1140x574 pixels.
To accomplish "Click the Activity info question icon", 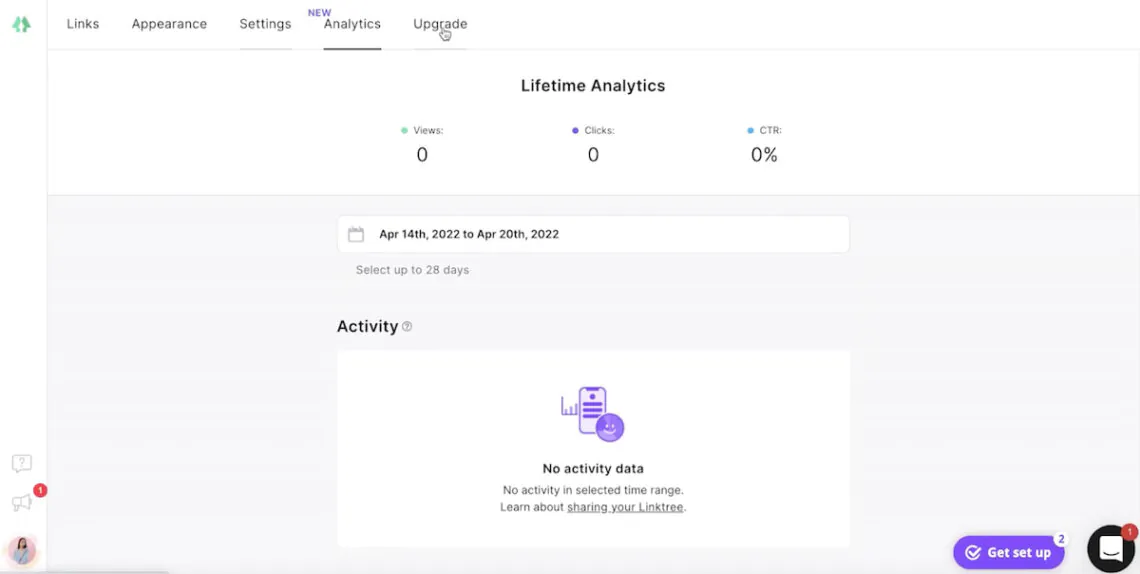I will tap(407, 327).
